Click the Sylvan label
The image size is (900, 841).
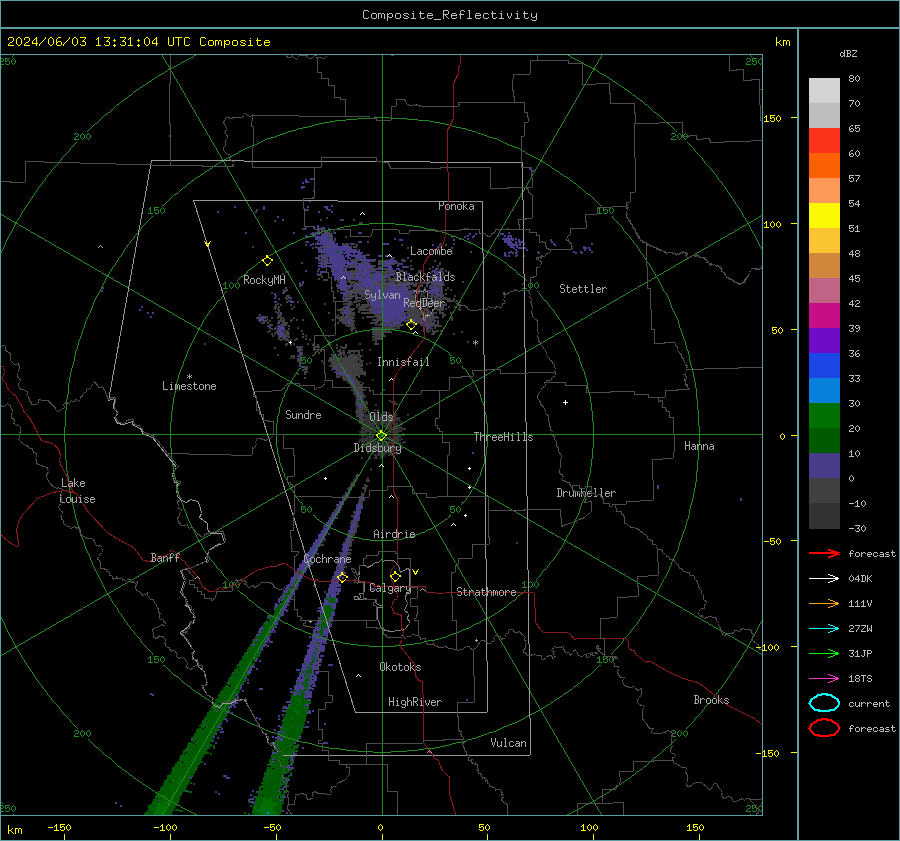click(382, 295)
